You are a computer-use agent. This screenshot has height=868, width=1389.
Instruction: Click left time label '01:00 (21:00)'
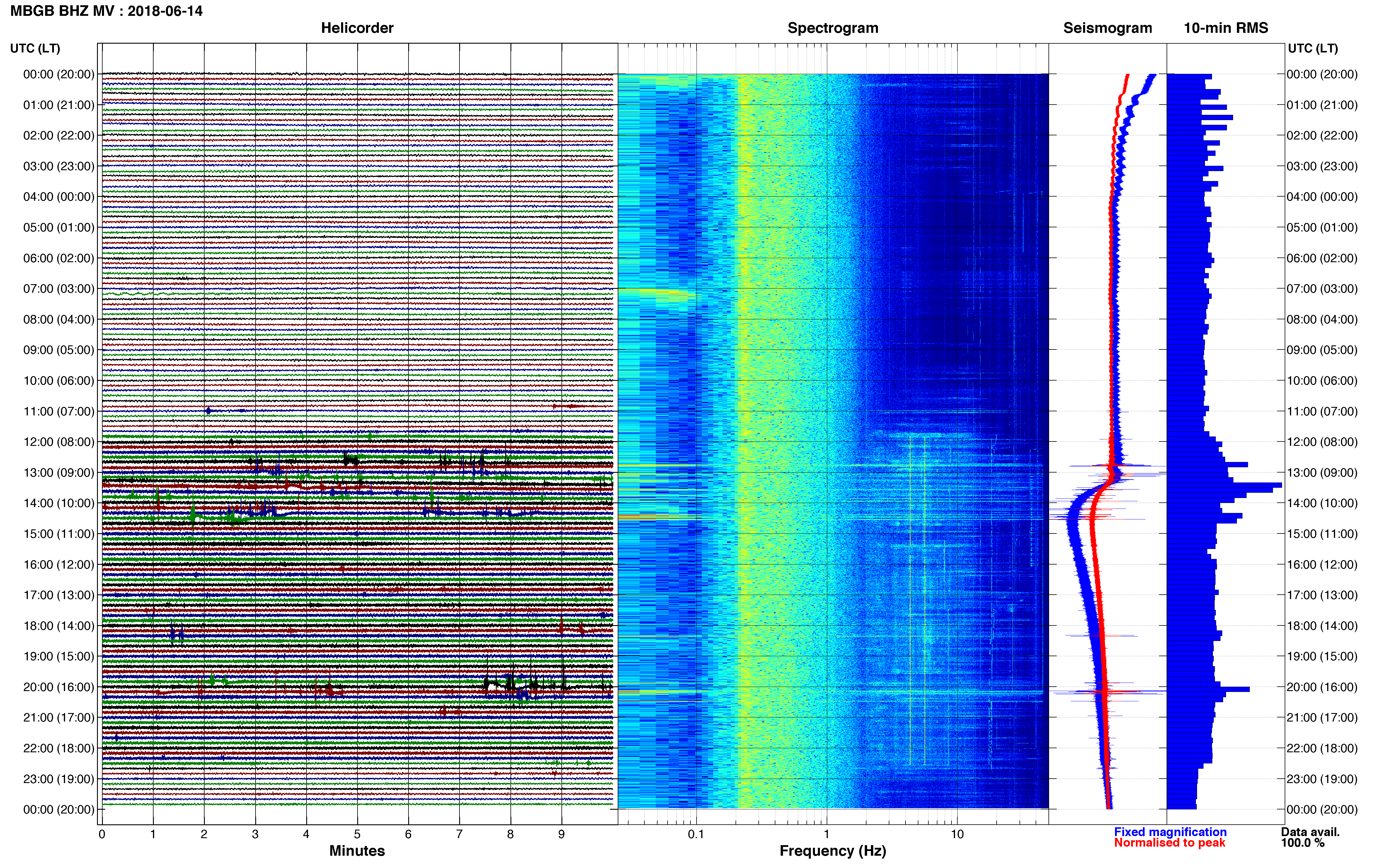click(x=59, y=105)
